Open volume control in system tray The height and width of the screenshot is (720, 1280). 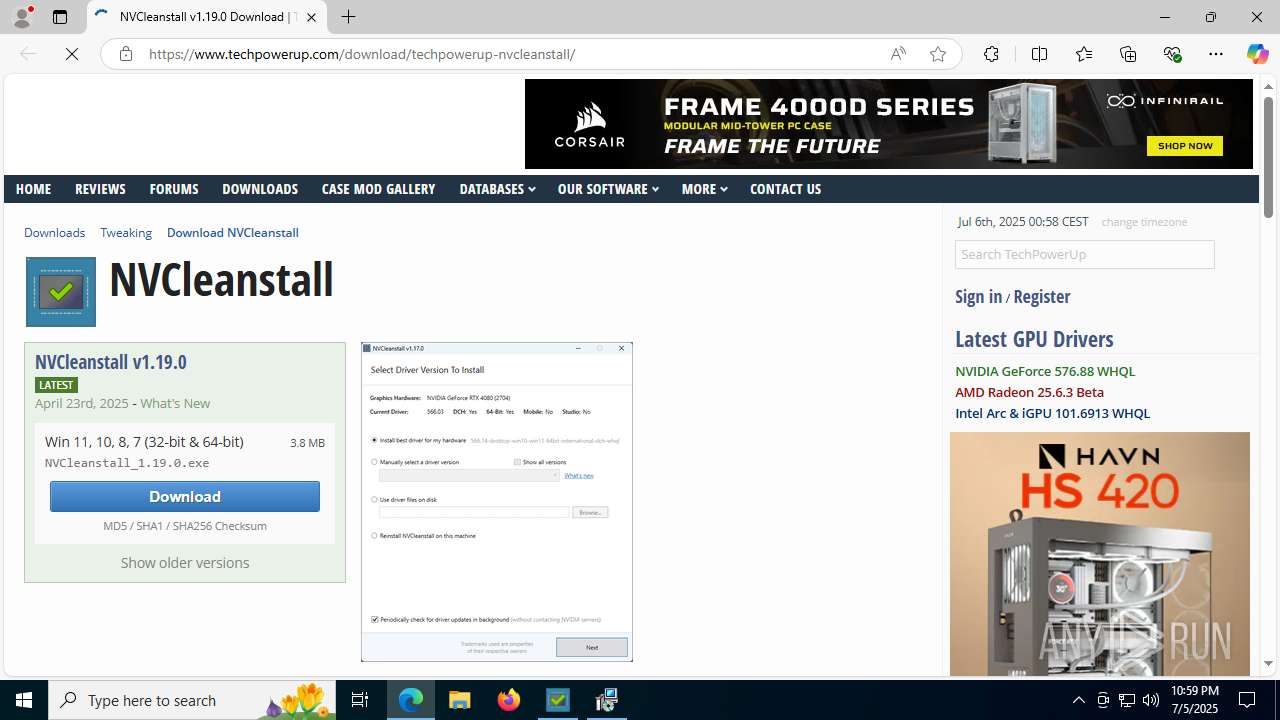coord(1150,700)
